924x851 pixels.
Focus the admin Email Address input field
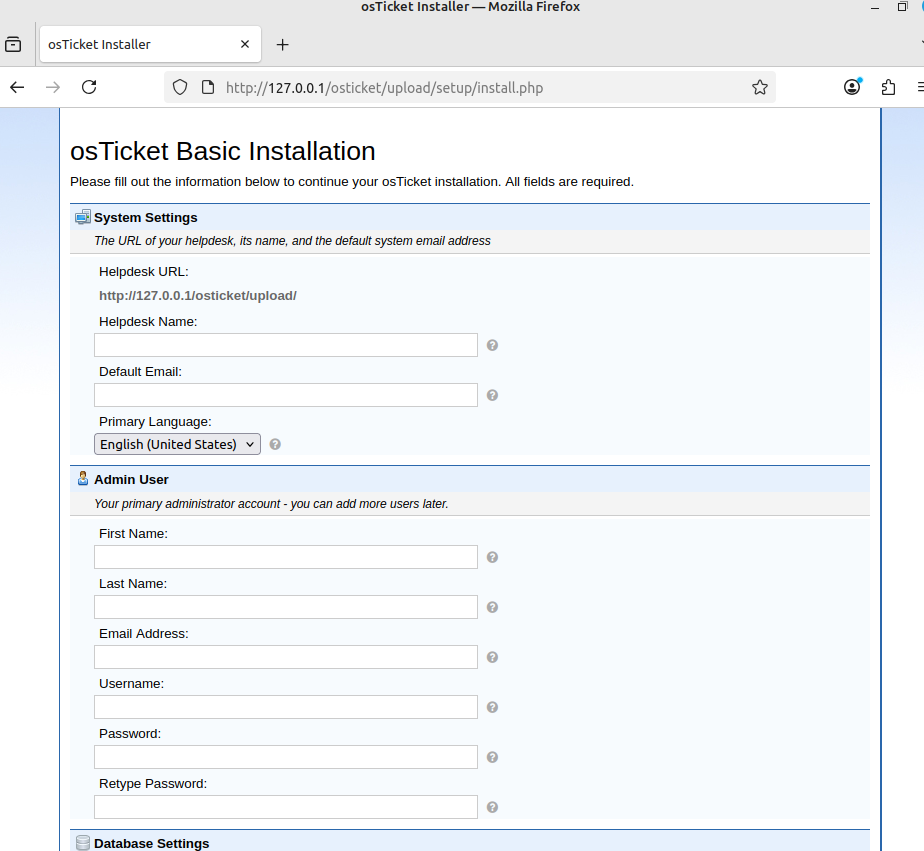pyautogui.click(x=286, y=658)
